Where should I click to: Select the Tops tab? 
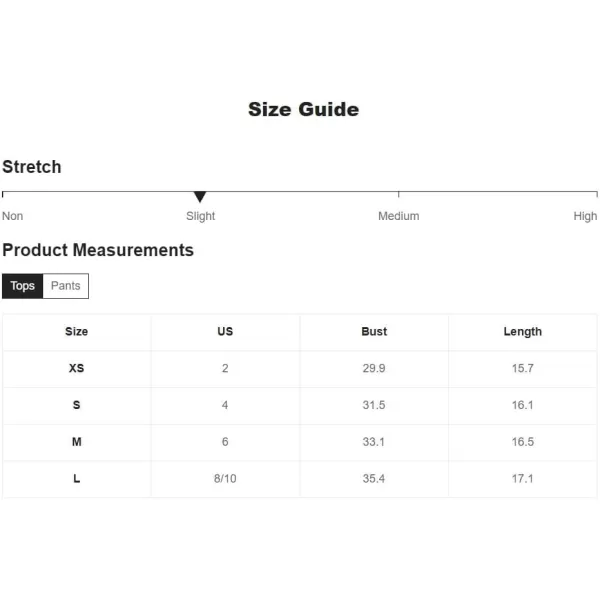pos(23,286)
